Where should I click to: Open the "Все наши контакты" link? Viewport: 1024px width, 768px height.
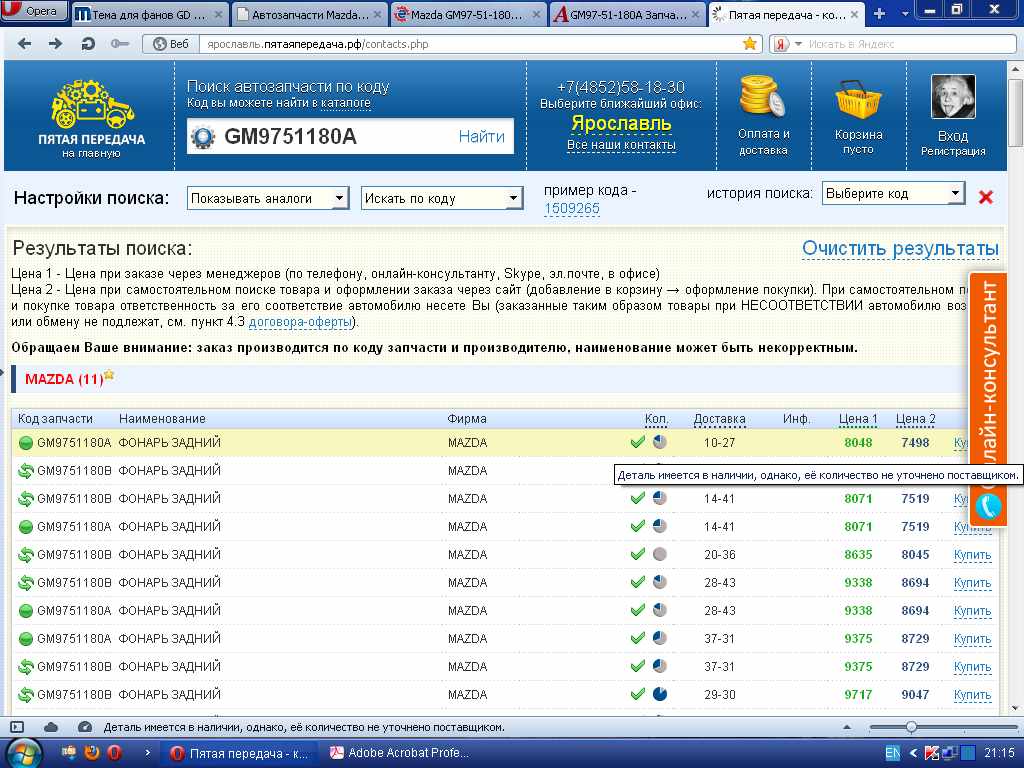point(621,145)
